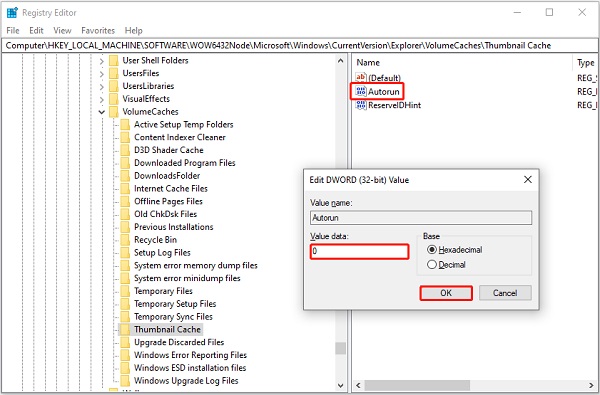The width and height of the screenshot is (600, 395).
Task: Cancel the Edit DWORD dialog
Action: tap(505, 293)
